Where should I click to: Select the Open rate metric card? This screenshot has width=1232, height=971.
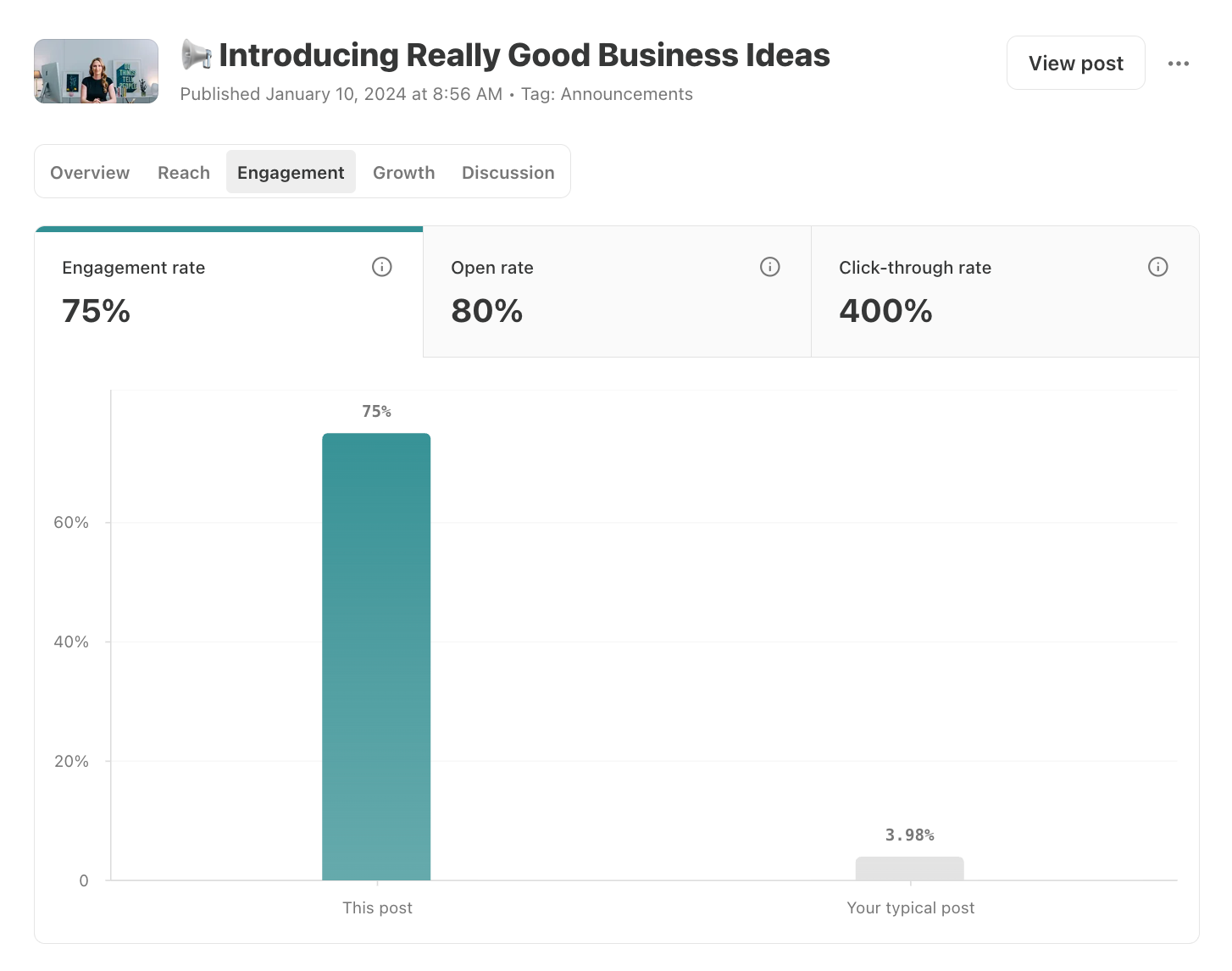617,292
